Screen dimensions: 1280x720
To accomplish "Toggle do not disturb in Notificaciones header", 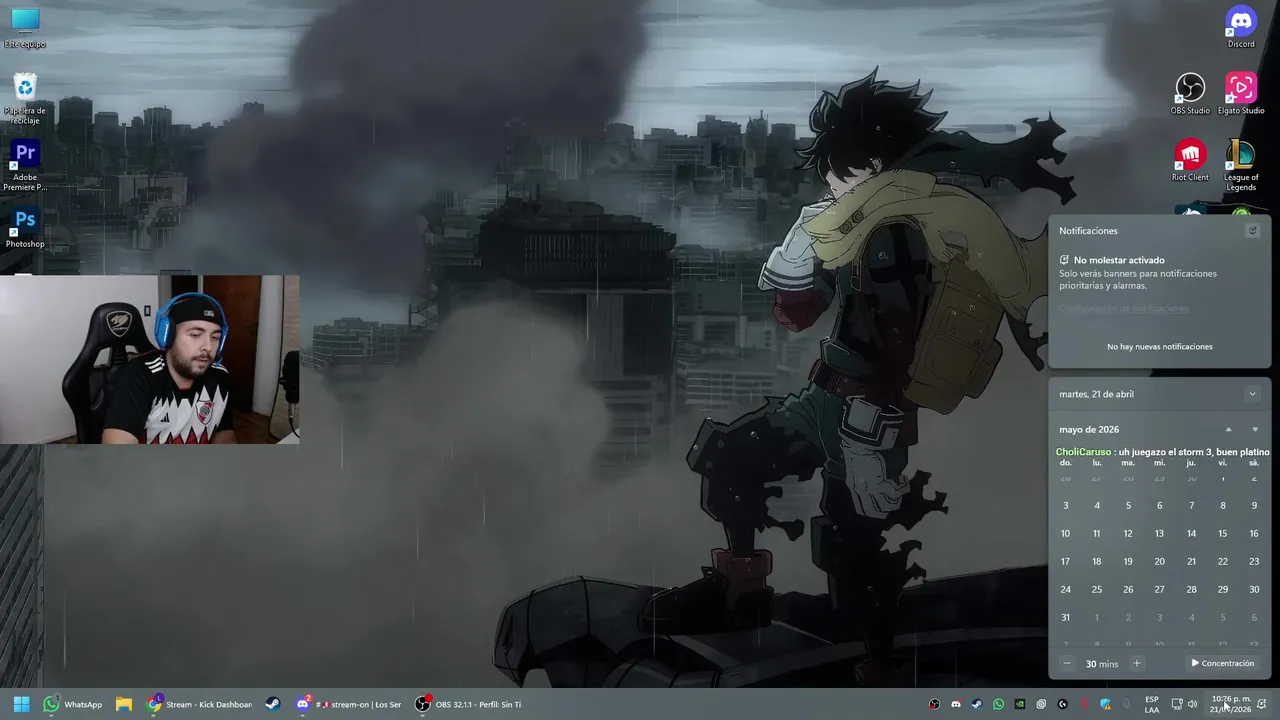I will tap(1252, 231).
